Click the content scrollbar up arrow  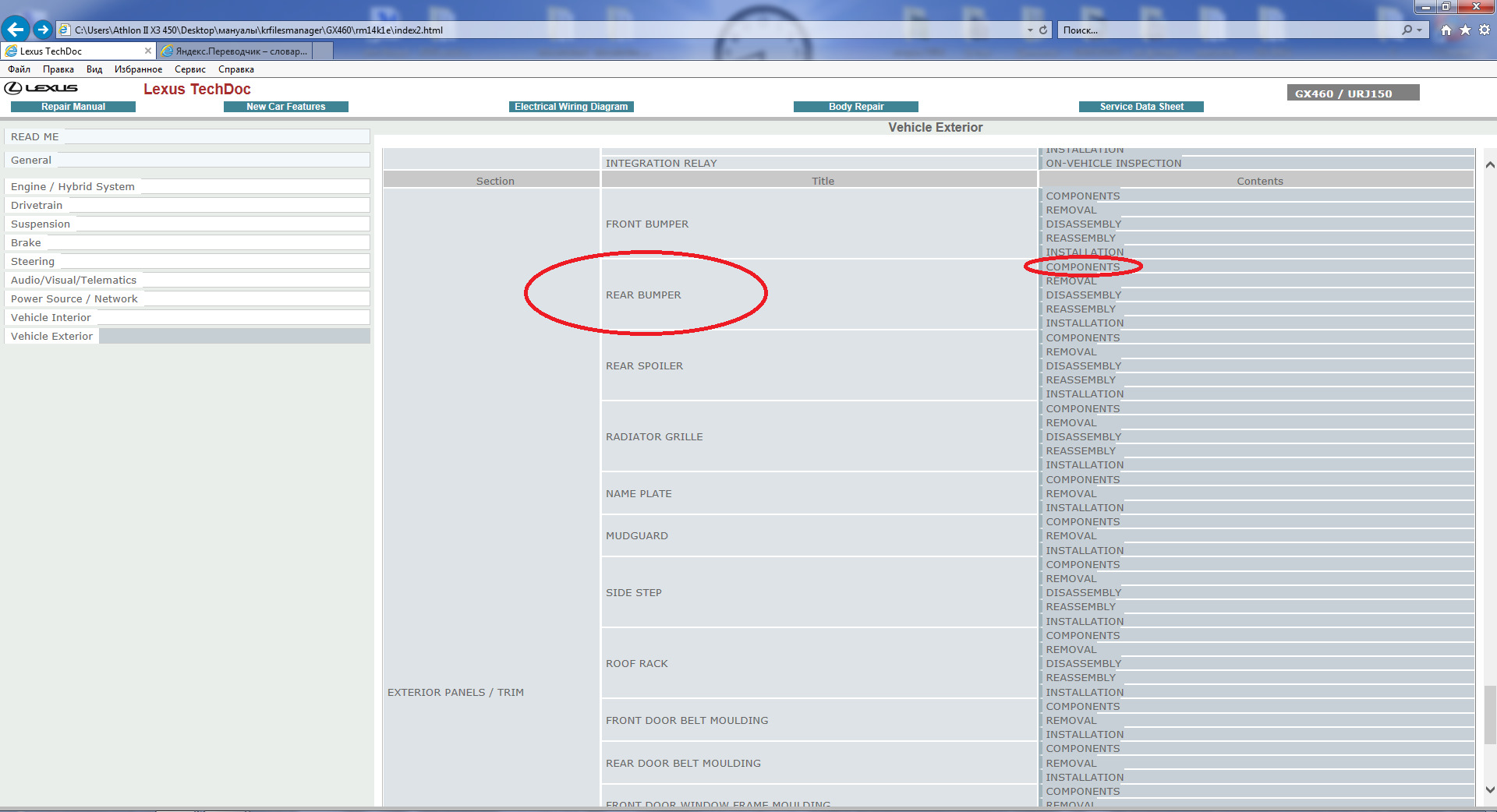coord(1490,165)
